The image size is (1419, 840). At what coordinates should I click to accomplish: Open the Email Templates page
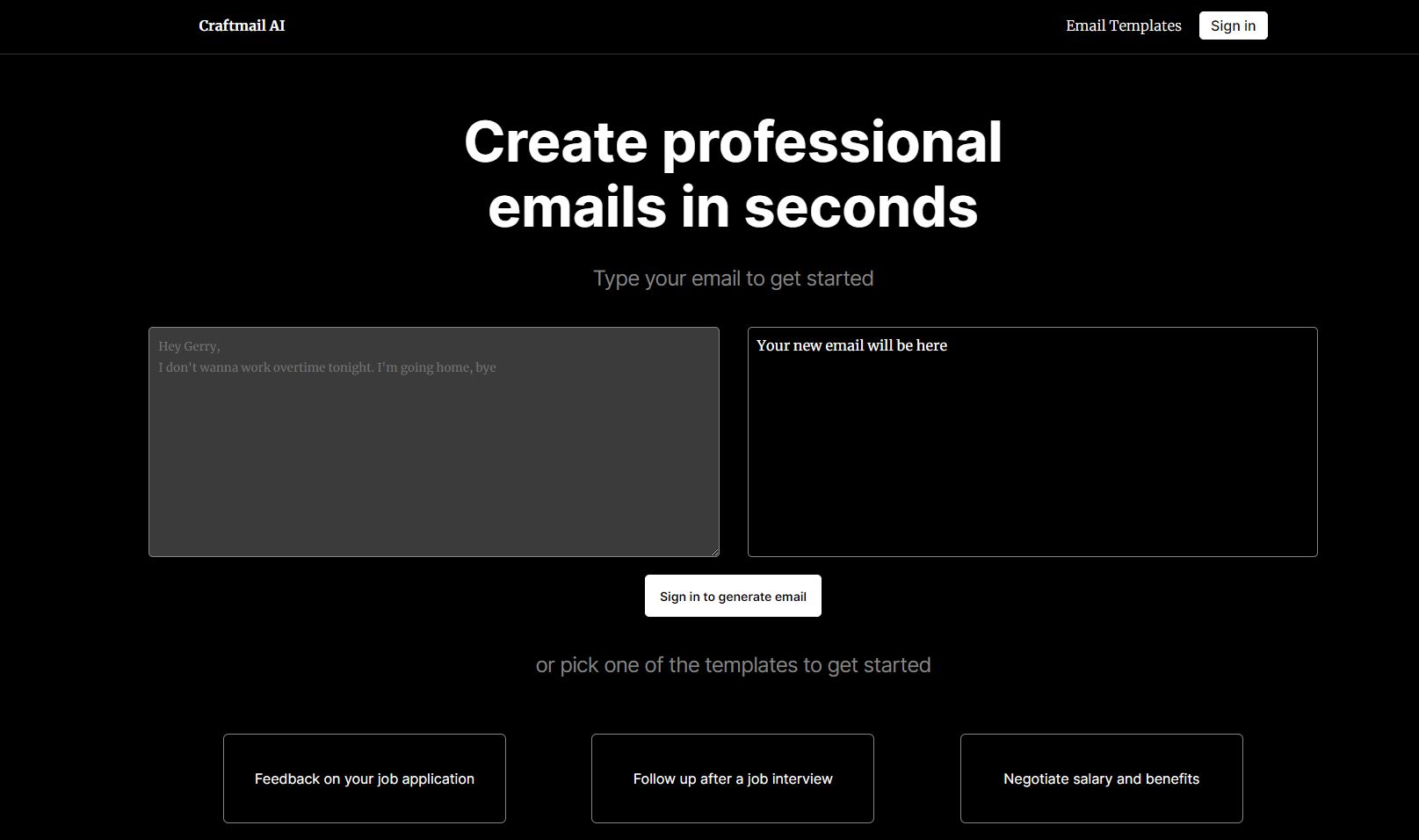click(1123, 25)
